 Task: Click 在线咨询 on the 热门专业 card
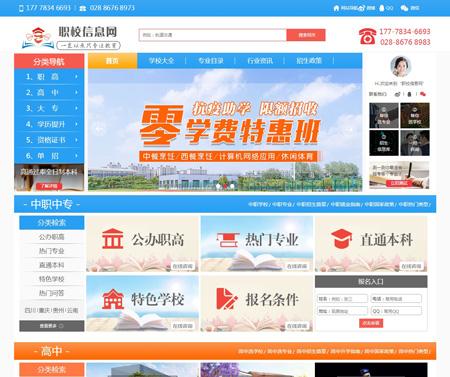(x=297, y=266)
